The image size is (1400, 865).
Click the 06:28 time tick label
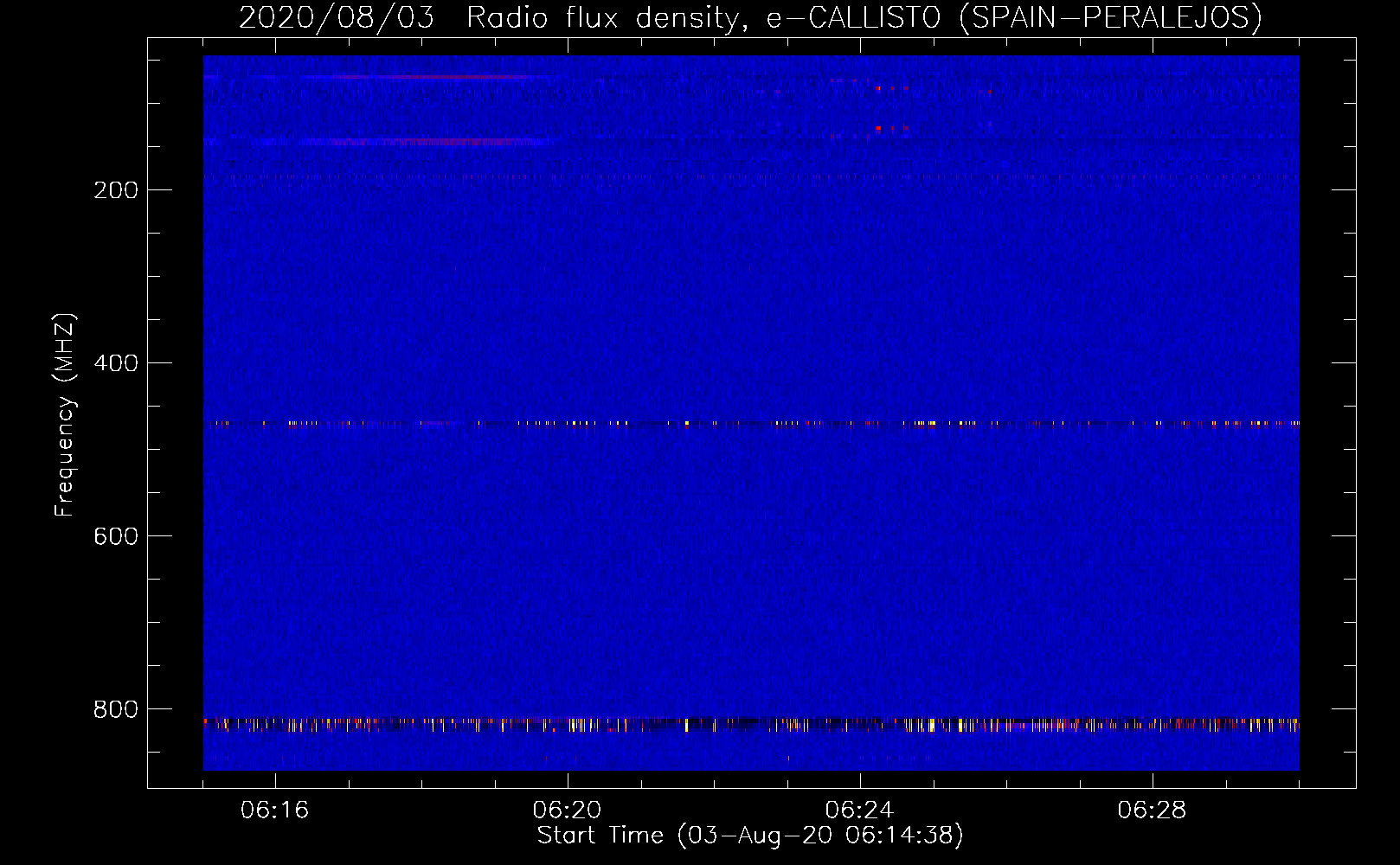click(x=1153, y=811)
